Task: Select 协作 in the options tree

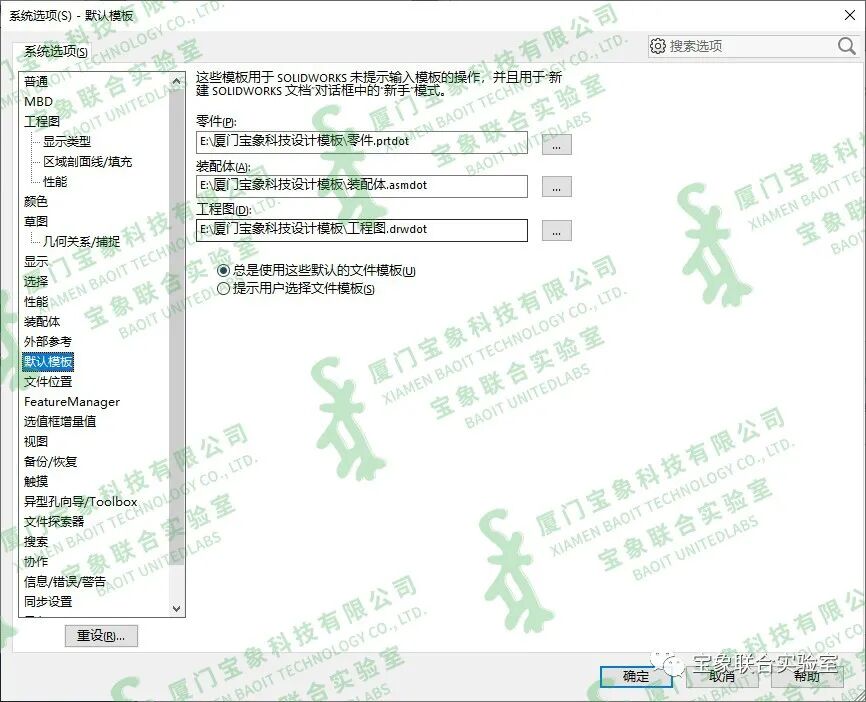Action: pos(36,561)
